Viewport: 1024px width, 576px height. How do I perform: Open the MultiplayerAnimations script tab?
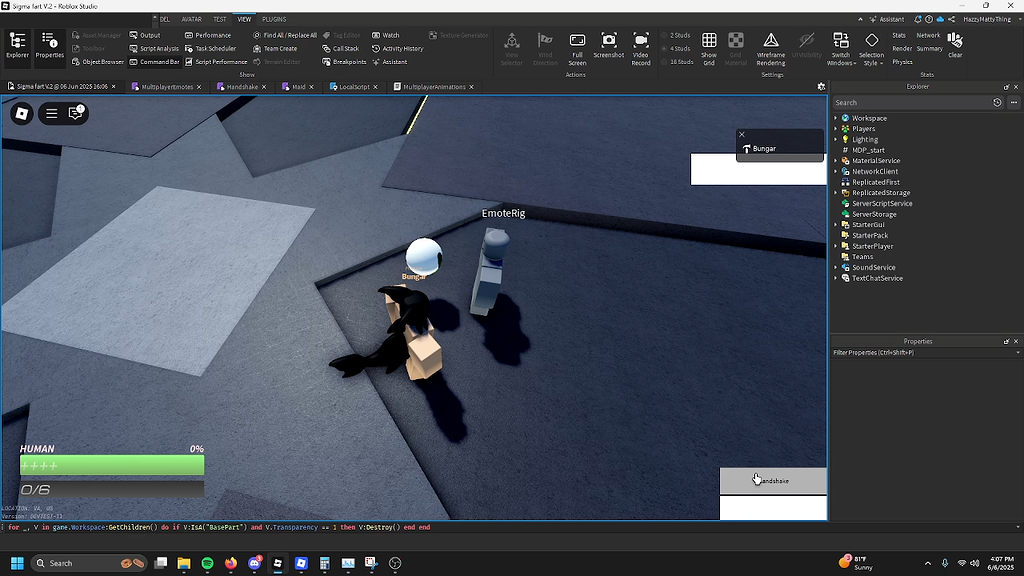pyautogui.click(x=434, y=87)
